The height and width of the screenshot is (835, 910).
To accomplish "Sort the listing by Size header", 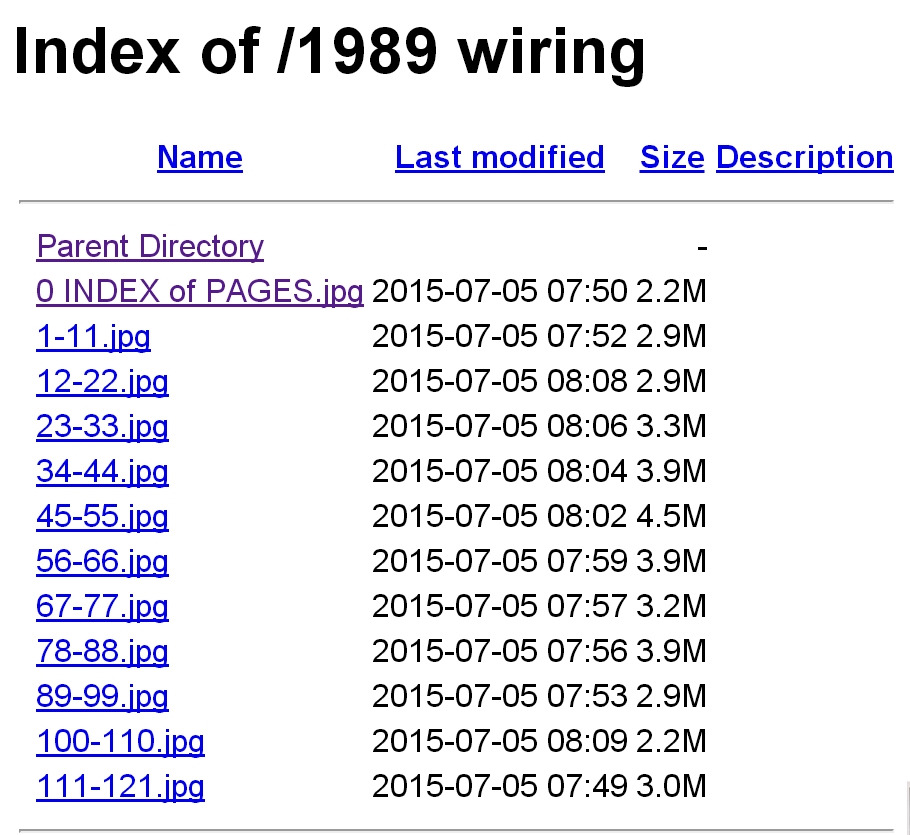I will coord(672,158).
